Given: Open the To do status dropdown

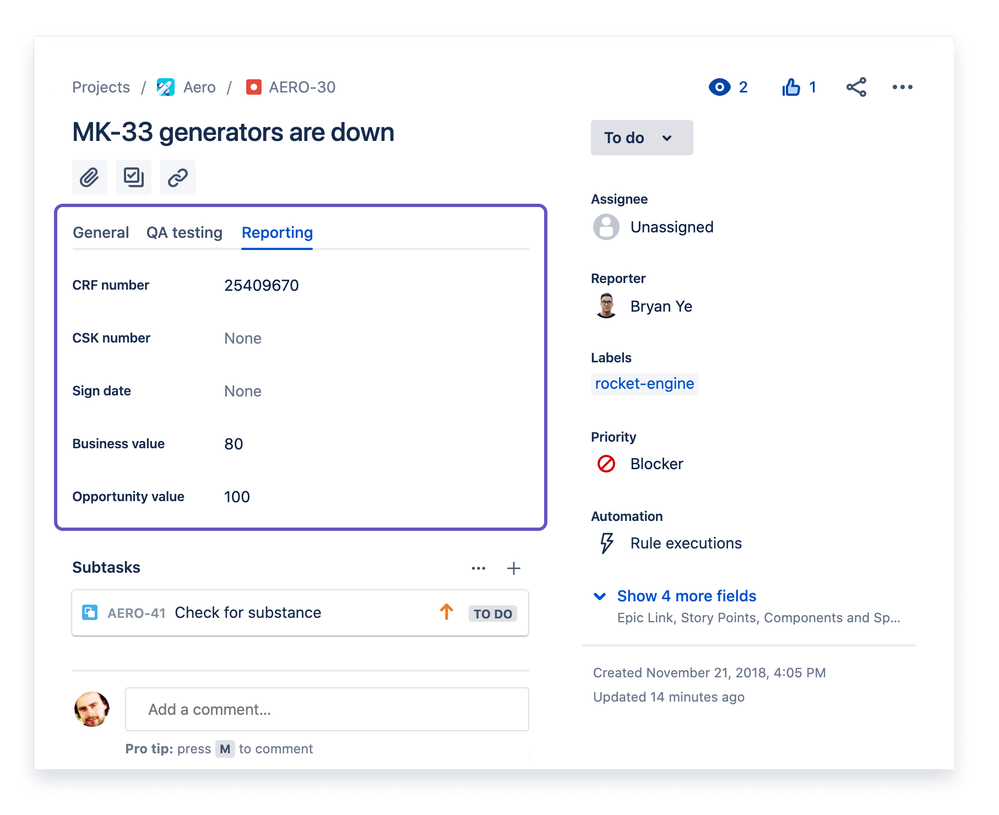Looking at the screenshot, I should 641,137.
